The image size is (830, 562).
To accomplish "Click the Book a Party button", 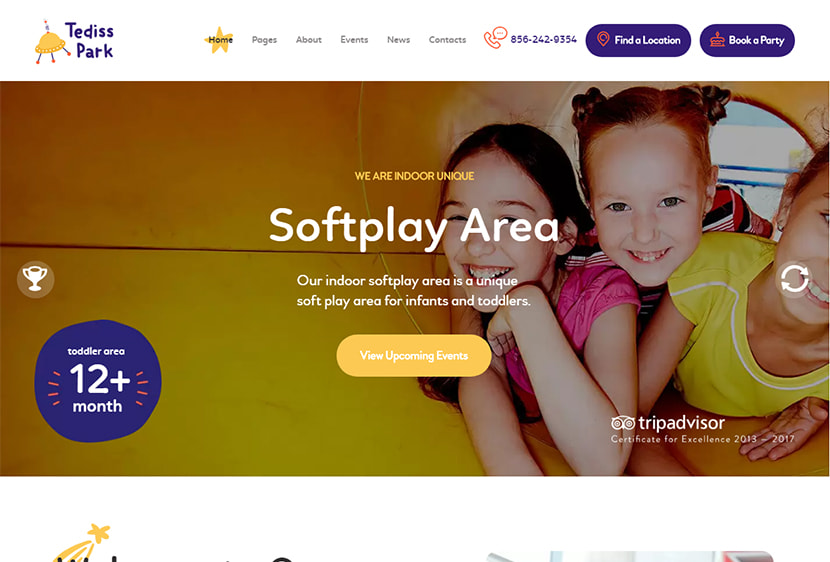I will (747, 40).
